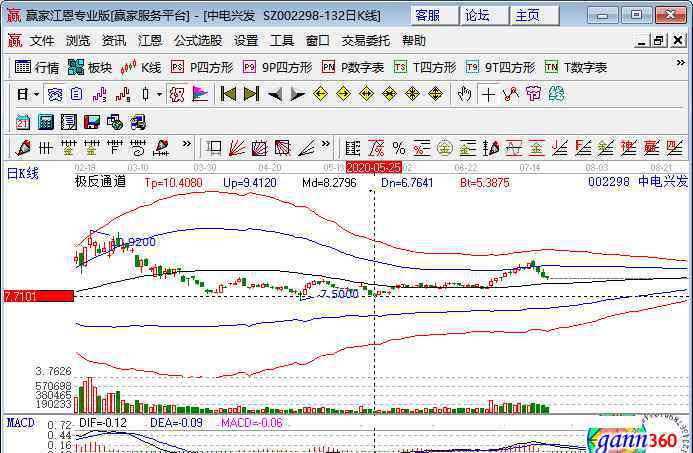Open the calculator icon
This screenshot has width=693, height=453.
(x=46, y=122)
